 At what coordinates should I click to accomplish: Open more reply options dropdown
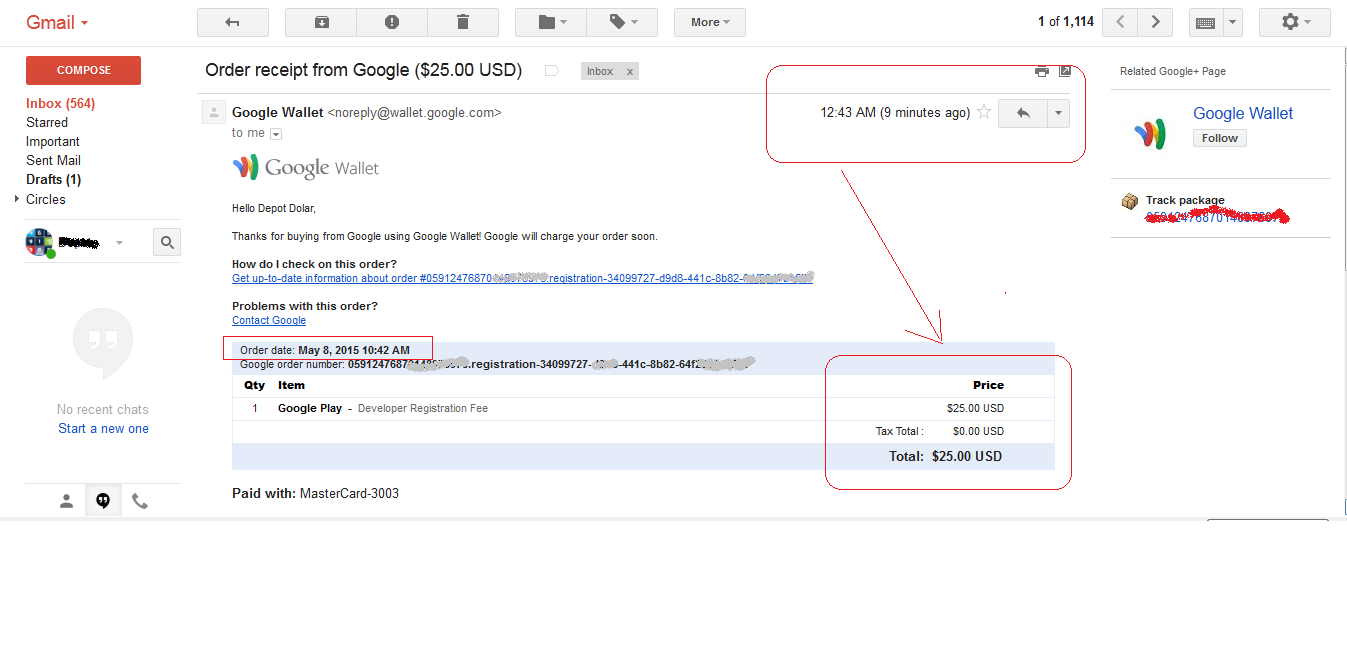point(1059,113)
